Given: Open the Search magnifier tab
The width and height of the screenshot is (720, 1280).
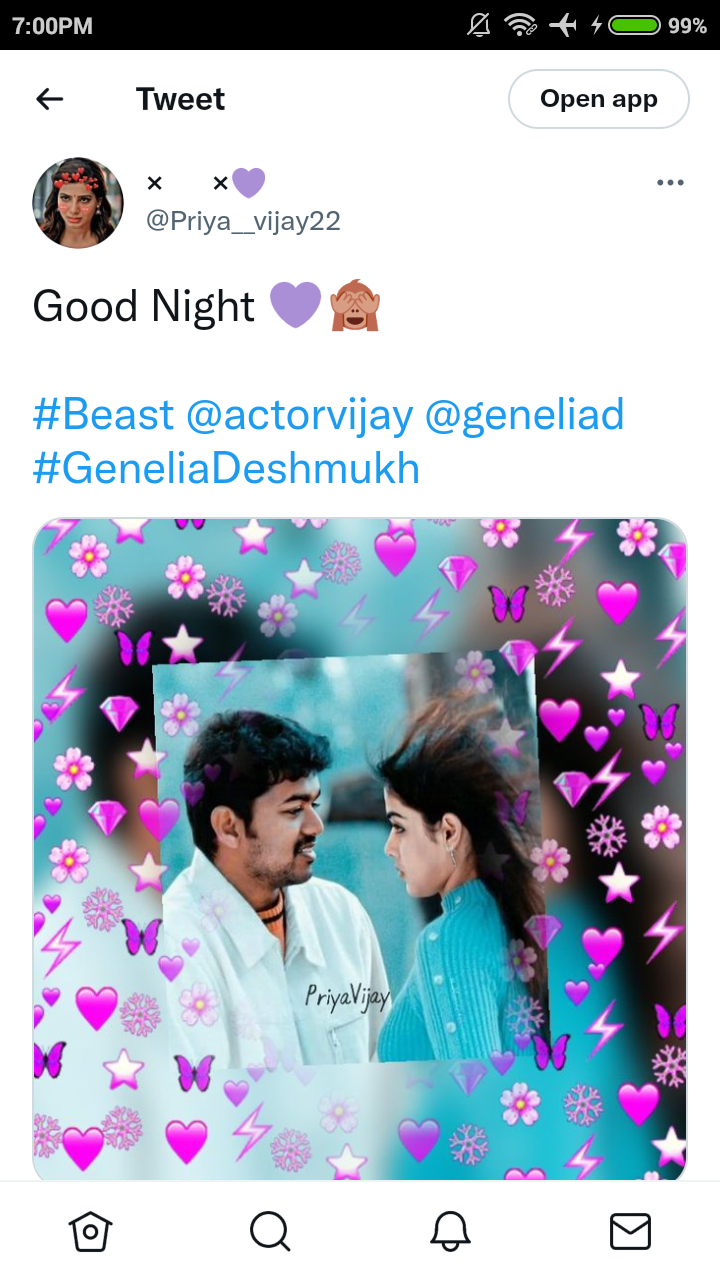Looking at the screenshot, I should pos(270,1231).
